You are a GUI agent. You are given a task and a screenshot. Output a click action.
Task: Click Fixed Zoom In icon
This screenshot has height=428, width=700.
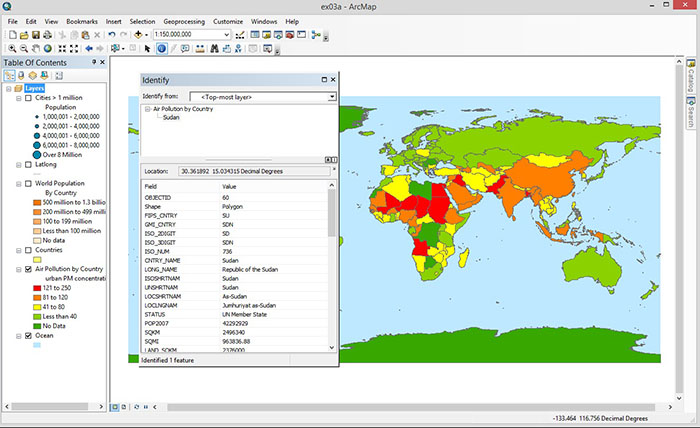(x=62, y=49)
